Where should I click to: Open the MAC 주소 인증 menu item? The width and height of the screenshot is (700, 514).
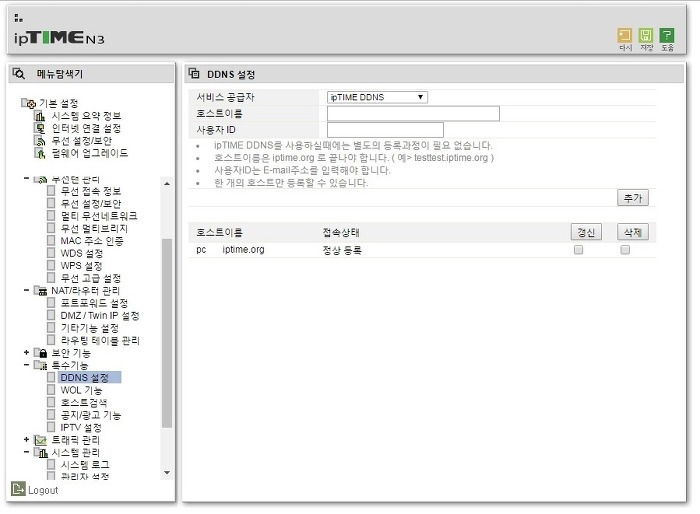[92, 241]
